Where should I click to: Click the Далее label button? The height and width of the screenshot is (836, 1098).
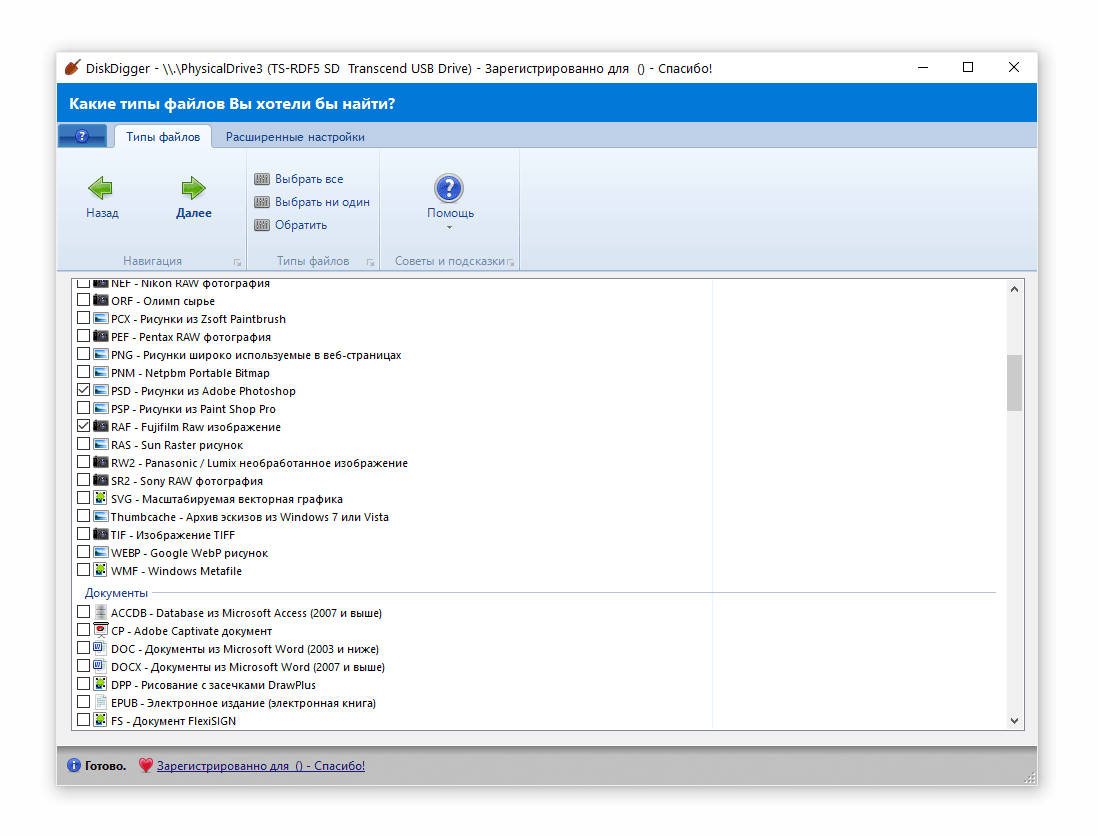(x=194, y=213)
